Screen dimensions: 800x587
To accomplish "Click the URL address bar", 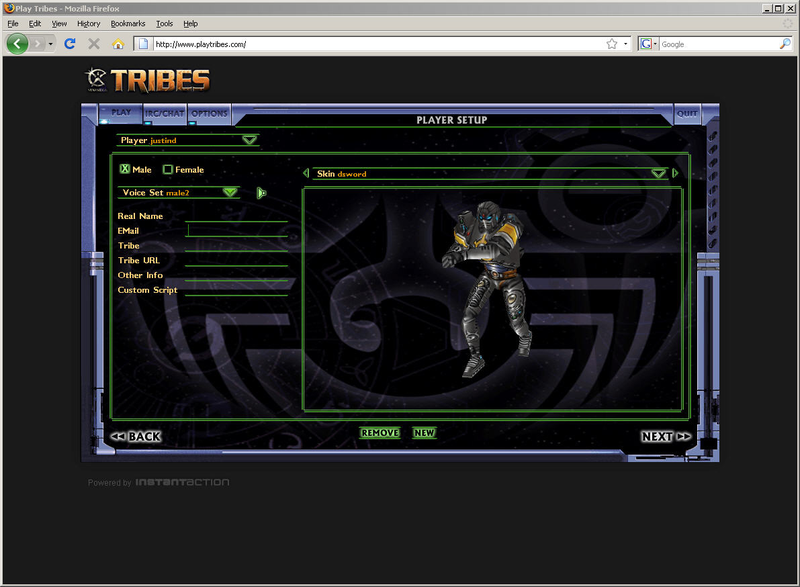I will click(378, 44).
